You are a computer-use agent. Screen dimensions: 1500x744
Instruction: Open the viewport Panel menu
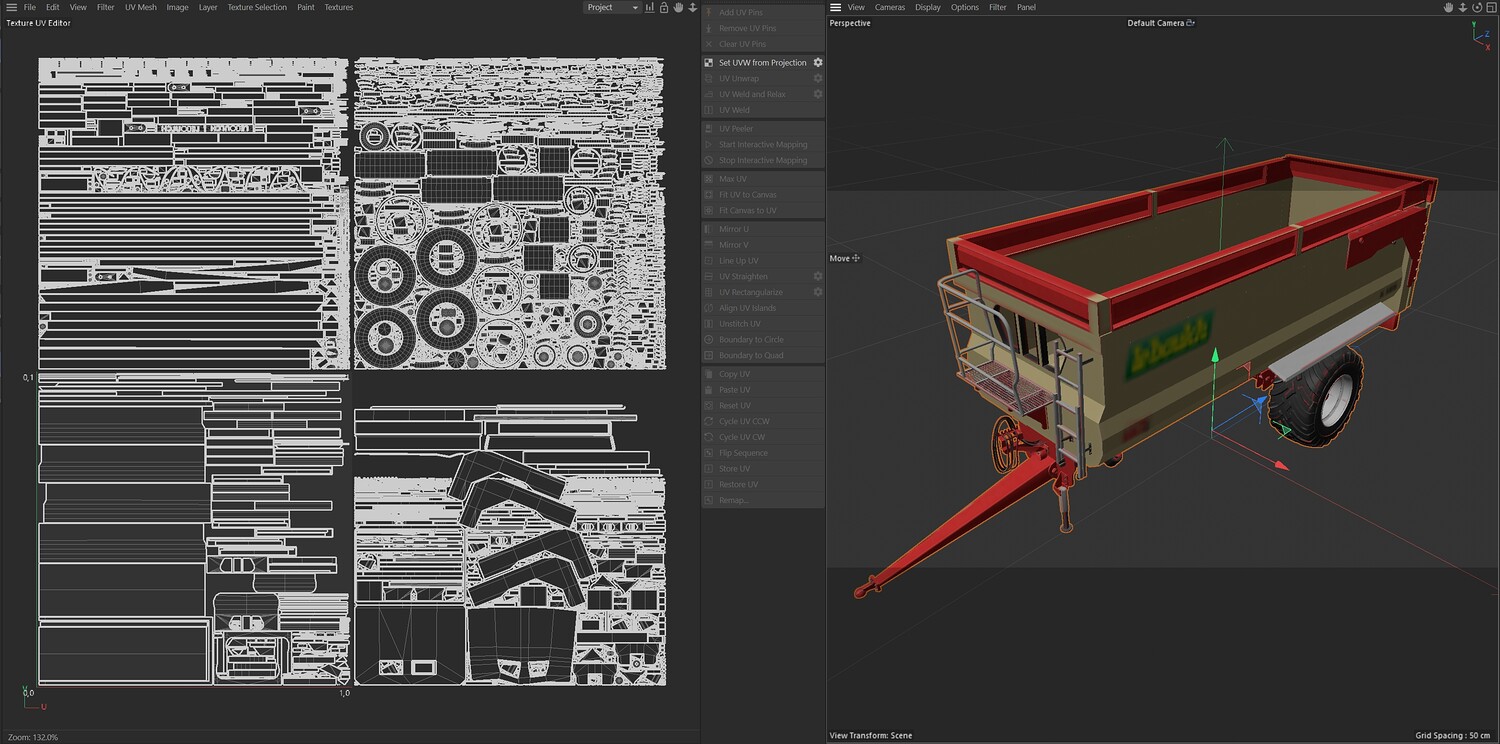coord(1026,7)
